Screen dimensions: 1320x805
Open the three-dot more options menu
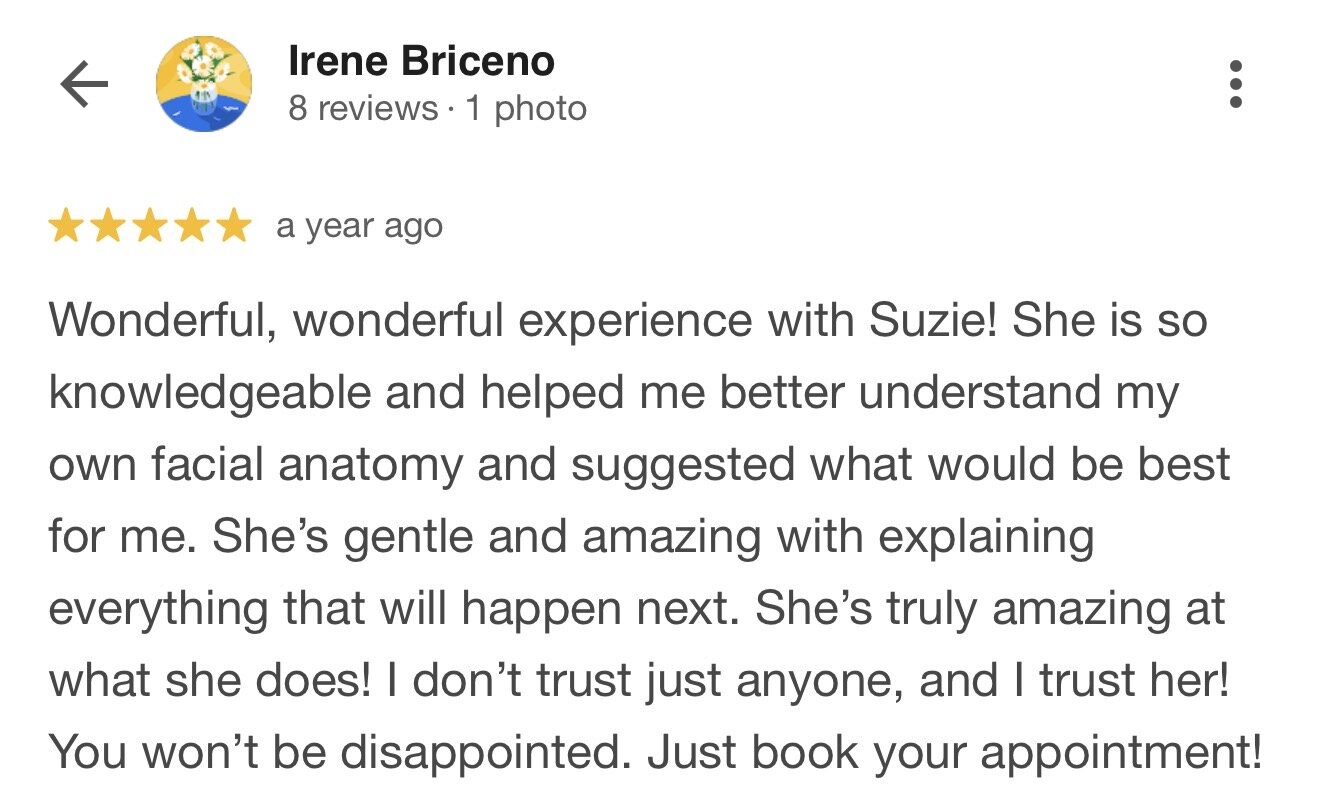tap(1236, 85)
